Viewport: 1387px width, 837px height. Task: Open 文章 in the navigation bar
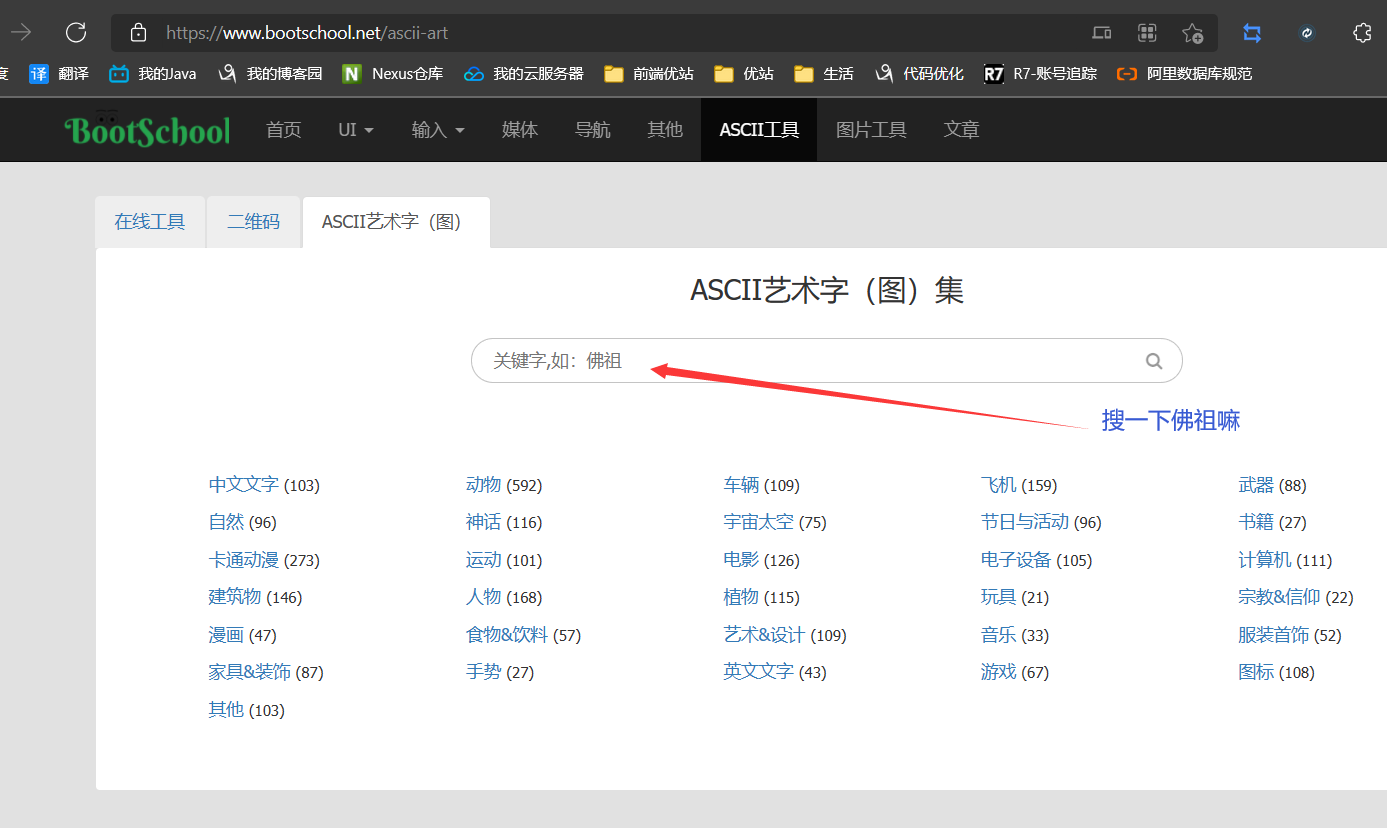pos(961,130)
